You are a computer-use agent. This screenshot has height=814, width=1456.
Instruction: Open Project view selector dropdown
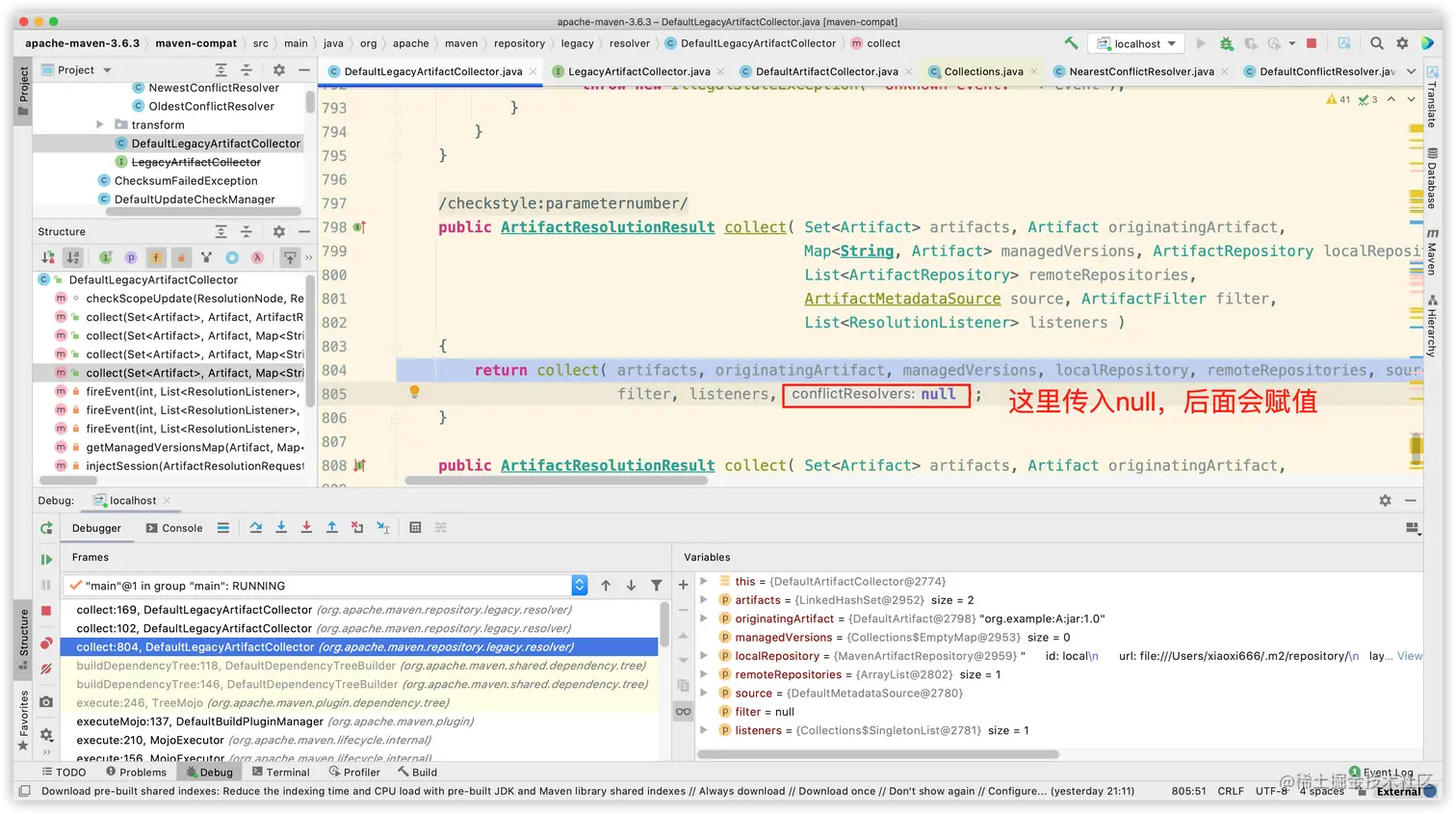[76, 70]
